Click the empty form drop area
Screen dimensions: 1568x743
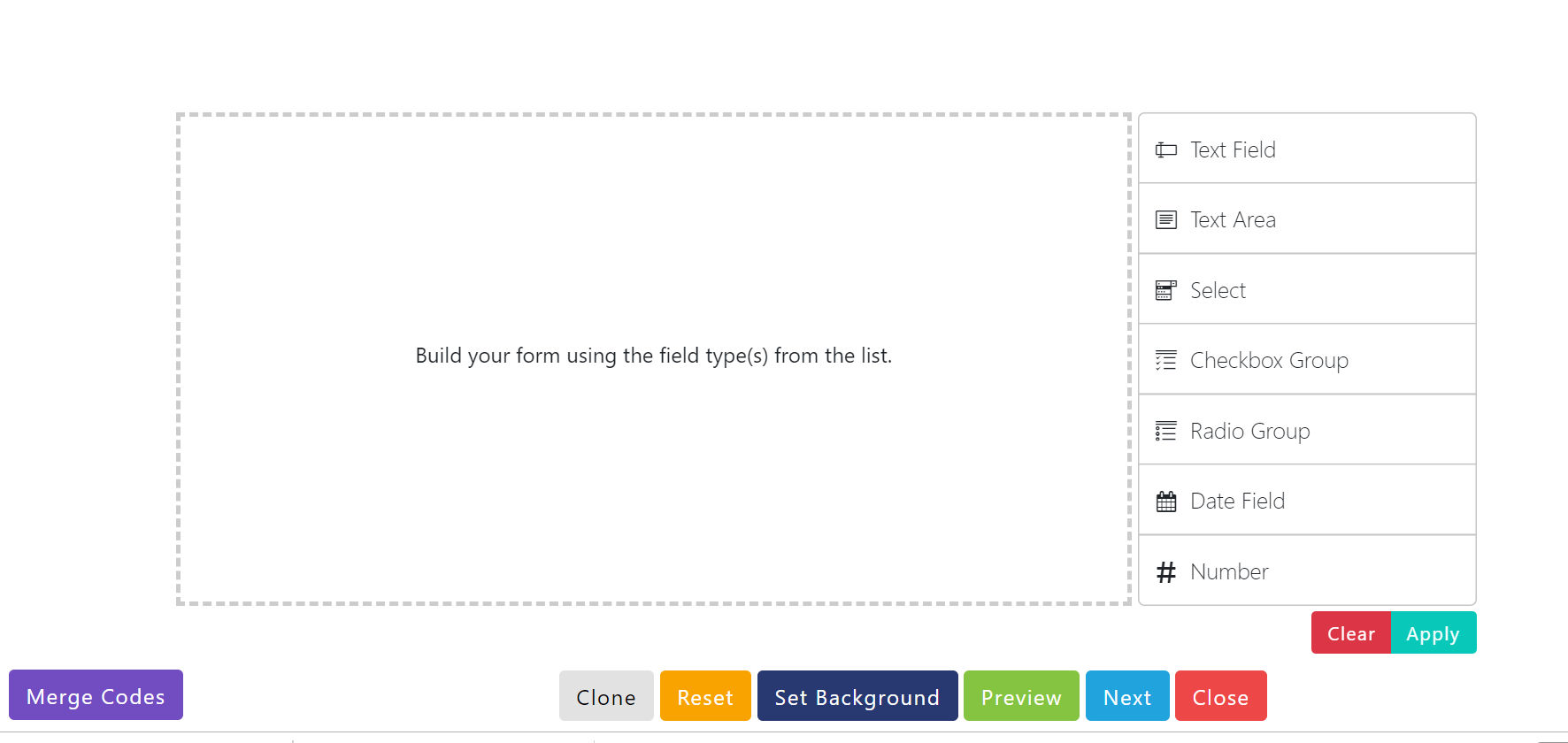pos(654,359)
